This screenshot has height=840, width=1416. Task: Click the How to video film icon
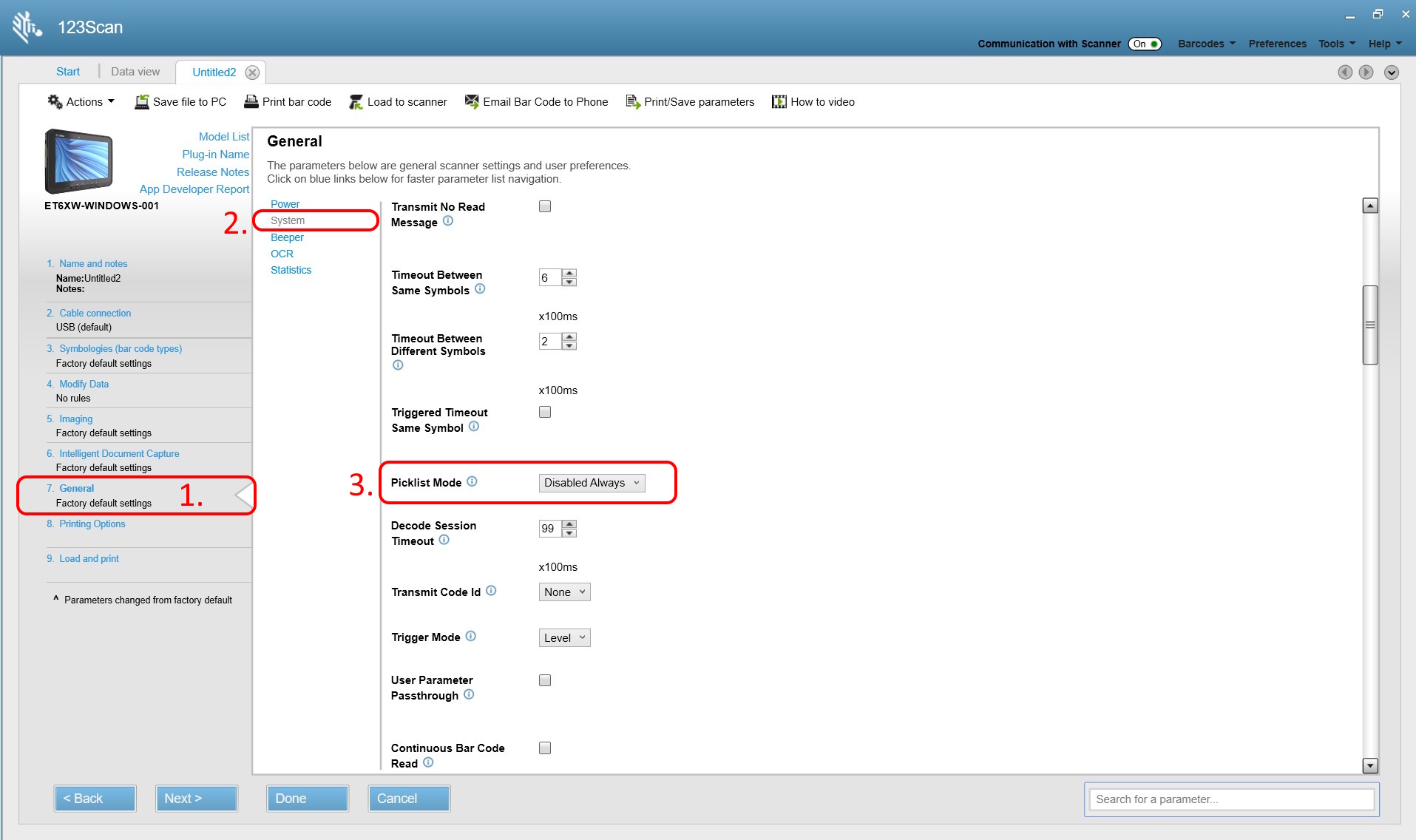pos(779,101)
